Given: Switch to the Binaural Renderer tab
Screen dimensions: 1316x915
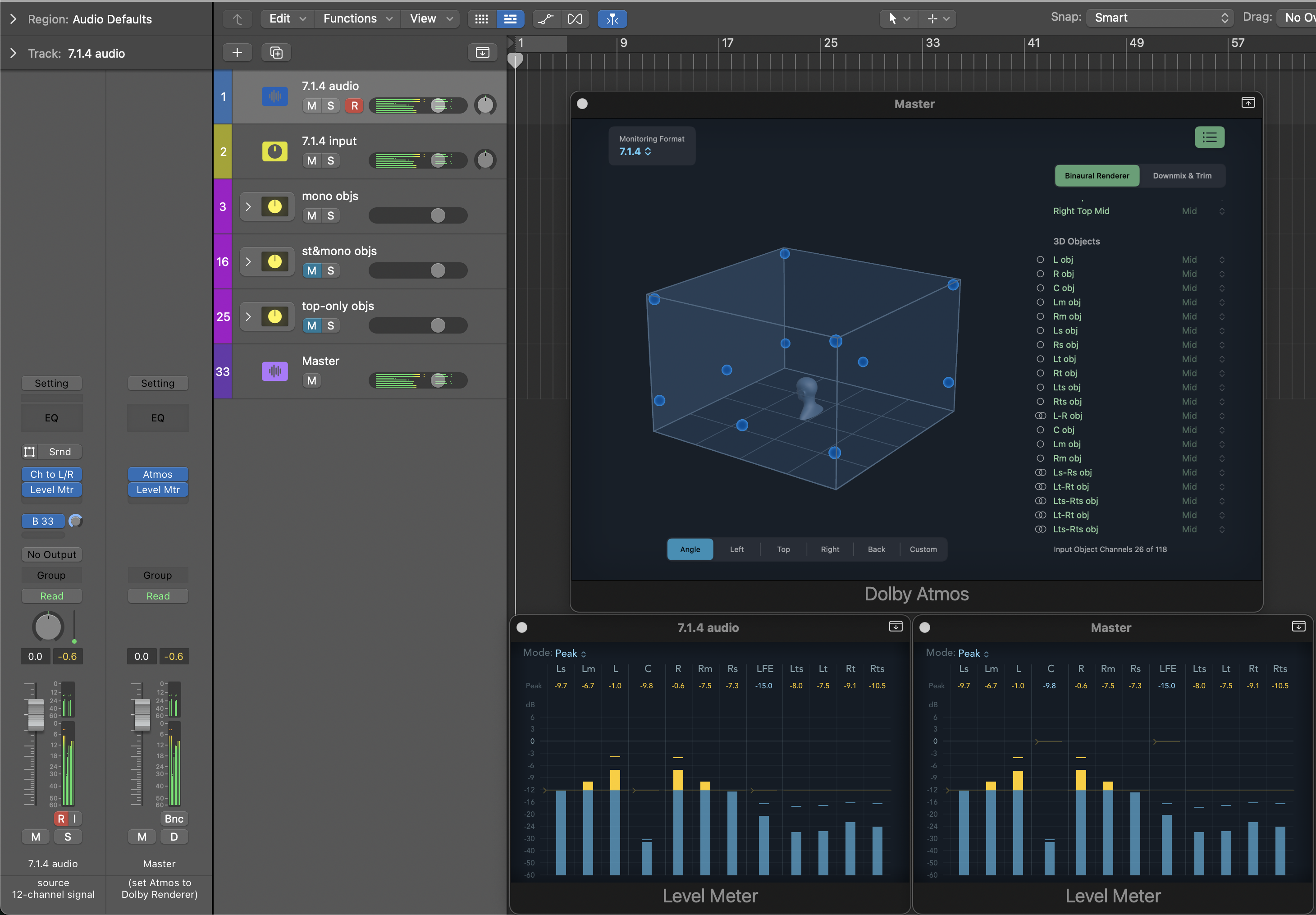Looking at the screenshot, I should [x=1097, y=176].
